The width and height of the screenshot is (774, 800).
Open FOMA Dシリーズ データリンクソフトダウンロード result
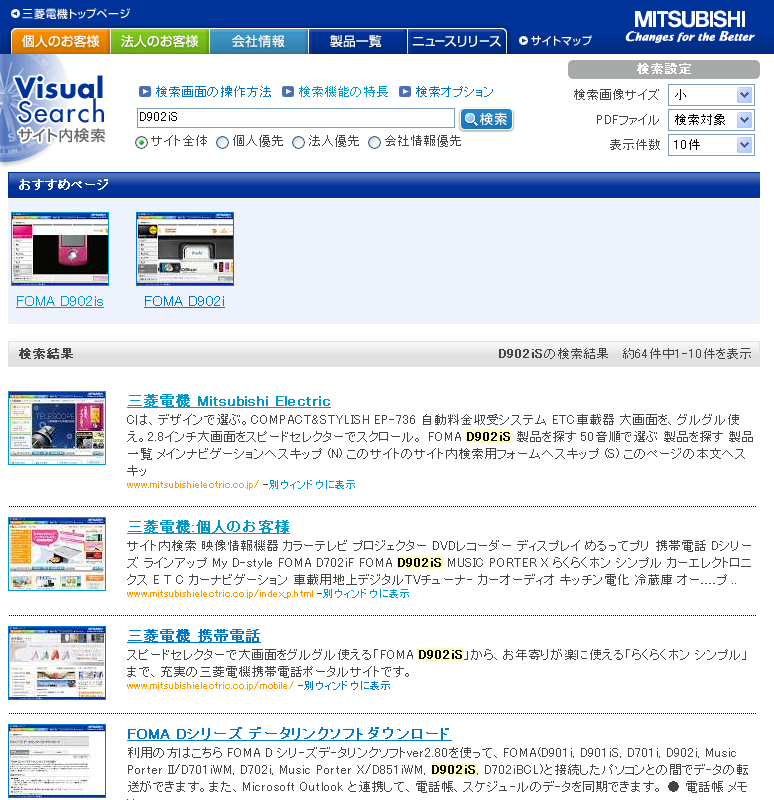[289, 734]
